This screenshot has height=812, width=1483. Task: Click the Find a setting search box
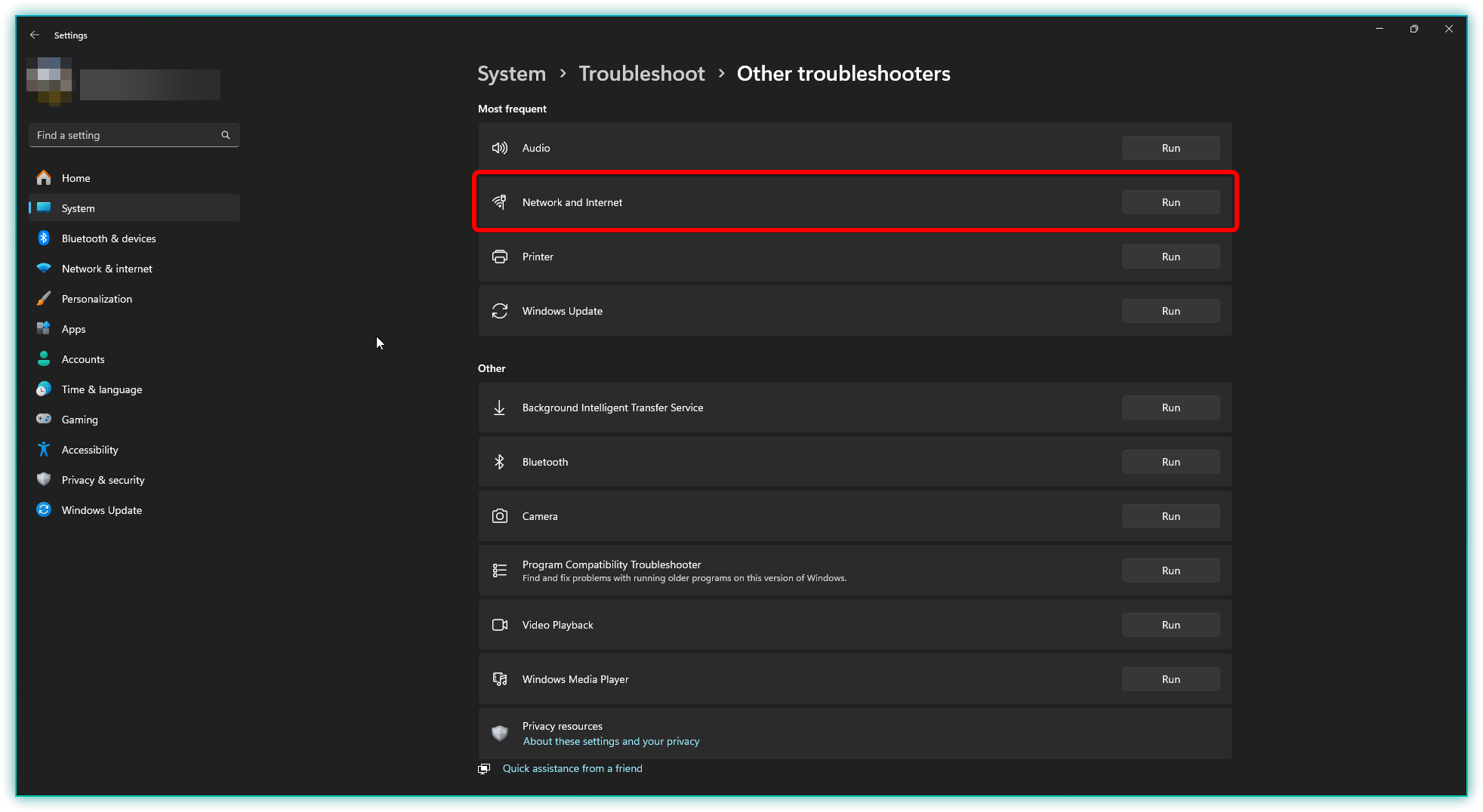[125, 135]
